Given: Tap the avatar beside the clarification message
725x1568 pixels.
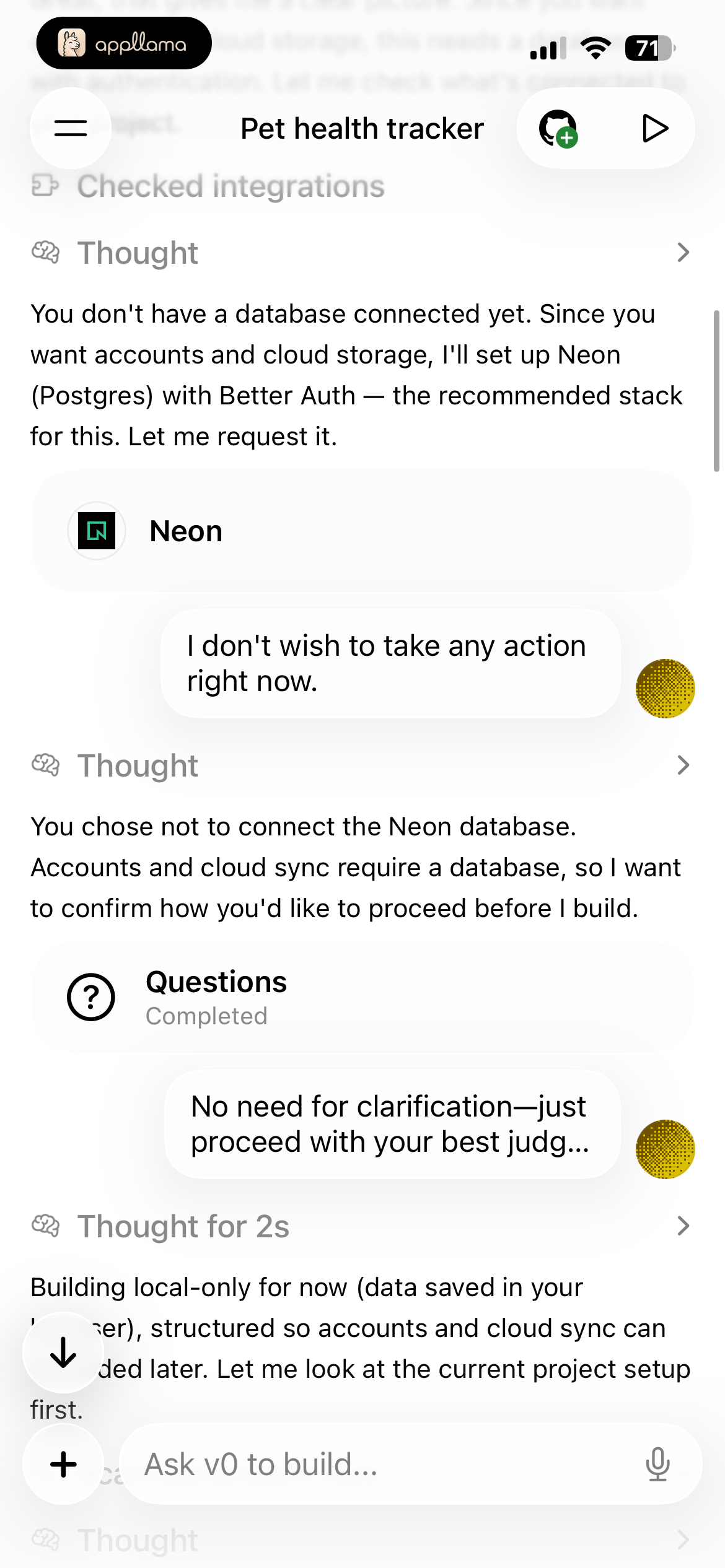Looking at the screenshot, I should pyautogui.click(x=665, y=1149).
